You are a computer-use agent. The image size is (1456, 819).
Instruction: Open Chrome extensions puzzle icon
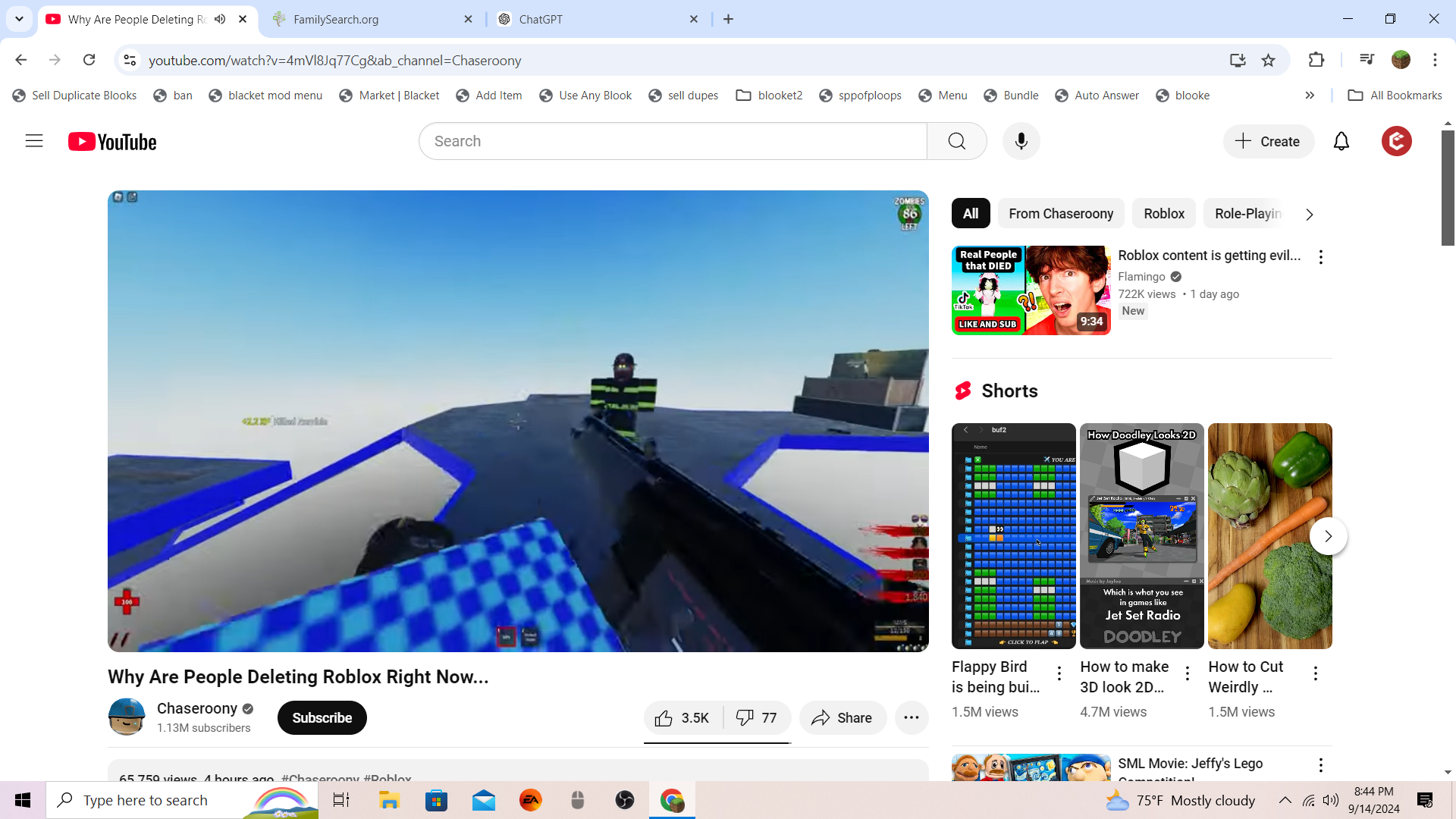1316,61
